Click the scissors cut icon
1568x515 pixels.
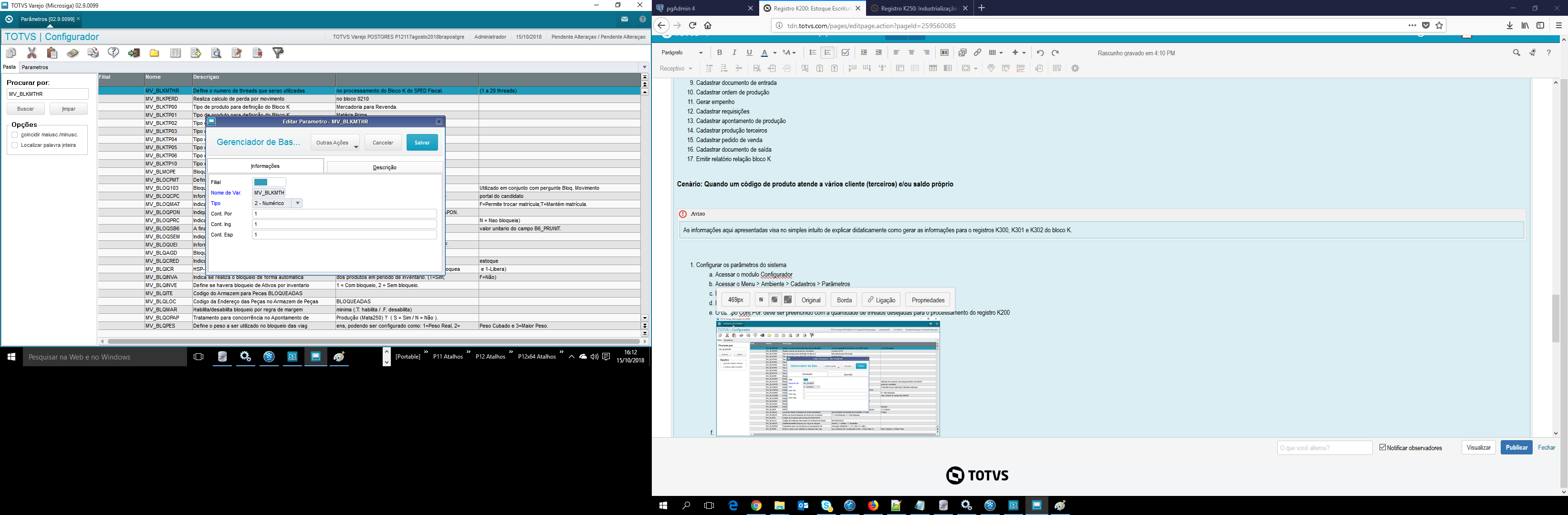[x=31, y=53]
